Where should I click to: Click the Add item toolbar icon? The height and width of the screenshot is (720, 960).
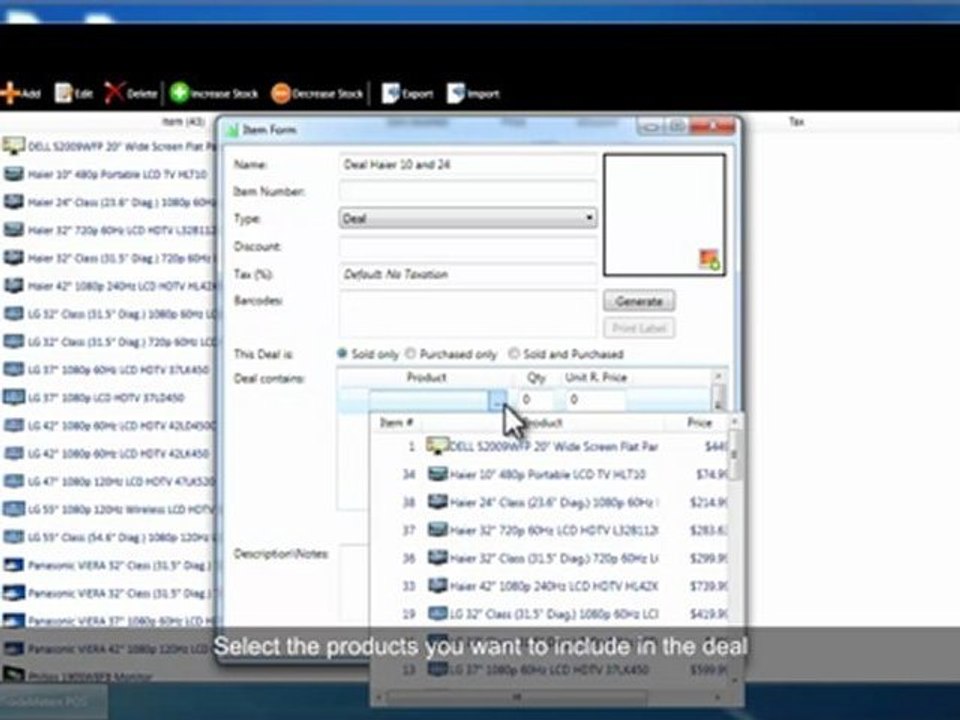tap(10, 93)
